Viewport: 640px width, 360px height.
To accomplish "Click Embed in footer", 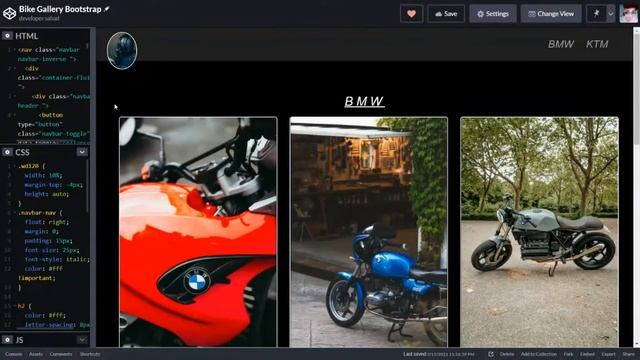I will point(587,354).
